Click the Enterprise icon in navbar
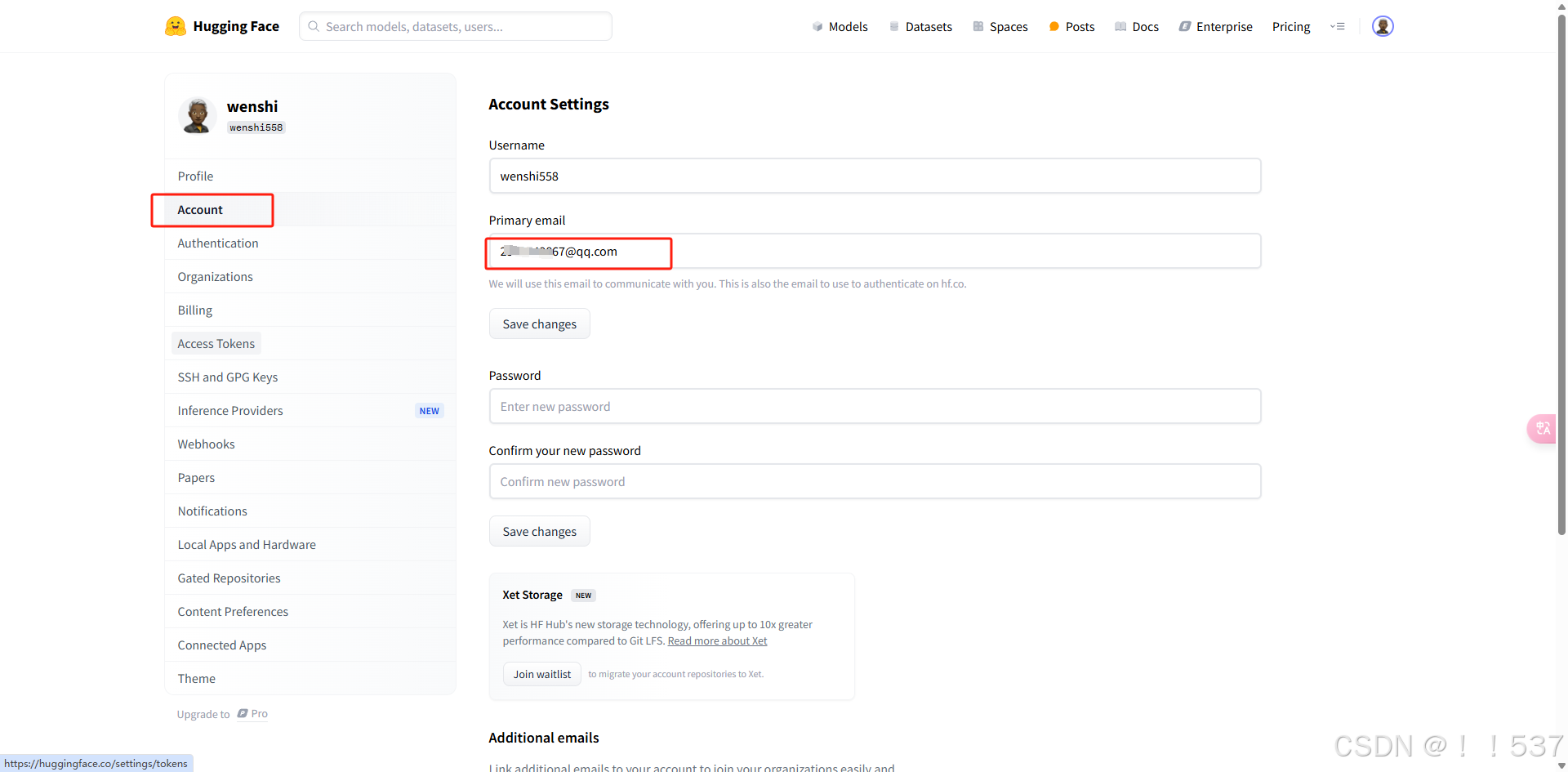 tap(1185, 27)
